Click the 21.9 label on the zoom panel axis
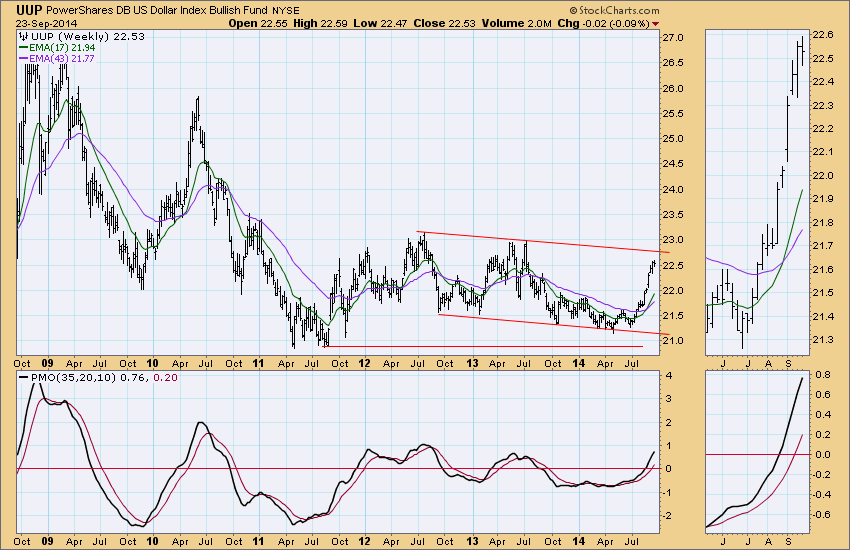The height and width of the screenshot is (550, 850). [x=823, y=199]
